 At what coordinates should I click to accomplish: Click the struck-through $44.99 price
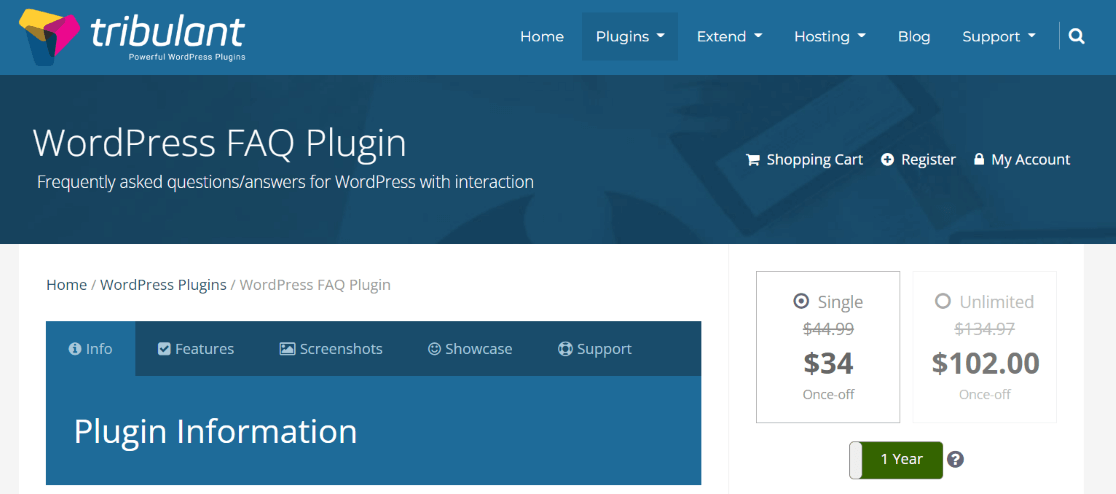[x=828, y=329]
